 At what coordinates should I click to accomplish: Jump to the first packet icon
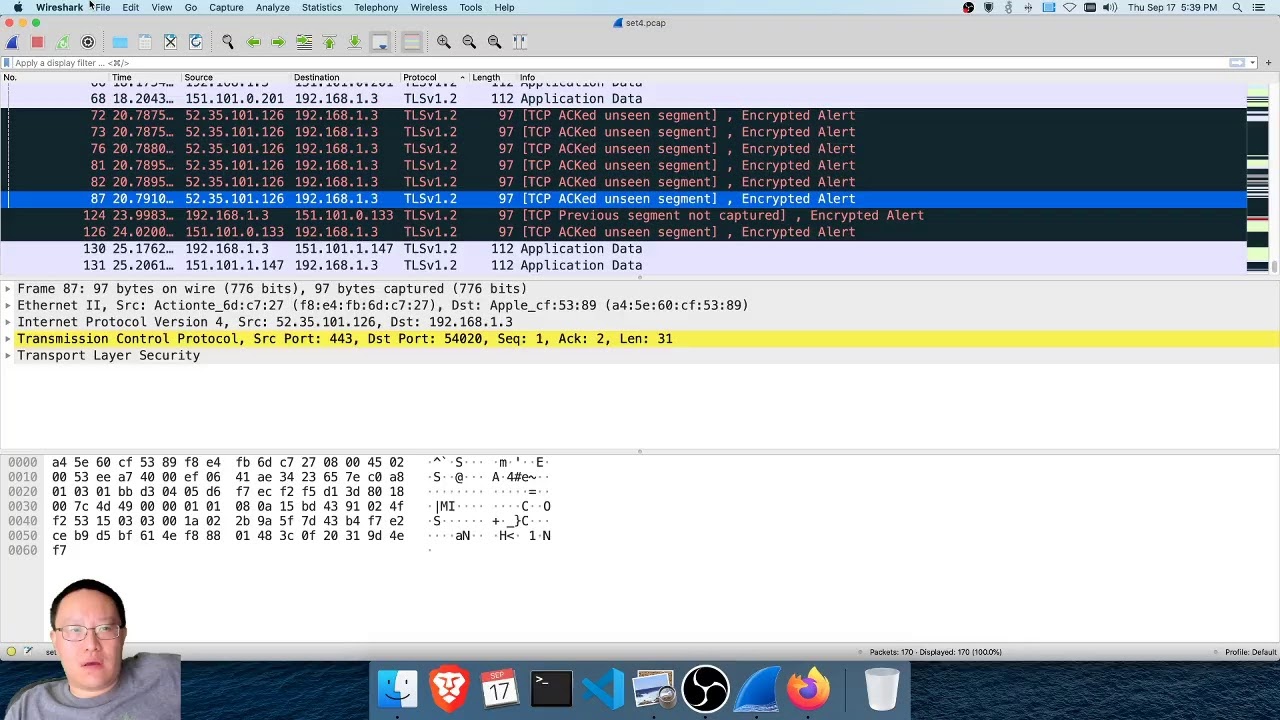point(329,42)
